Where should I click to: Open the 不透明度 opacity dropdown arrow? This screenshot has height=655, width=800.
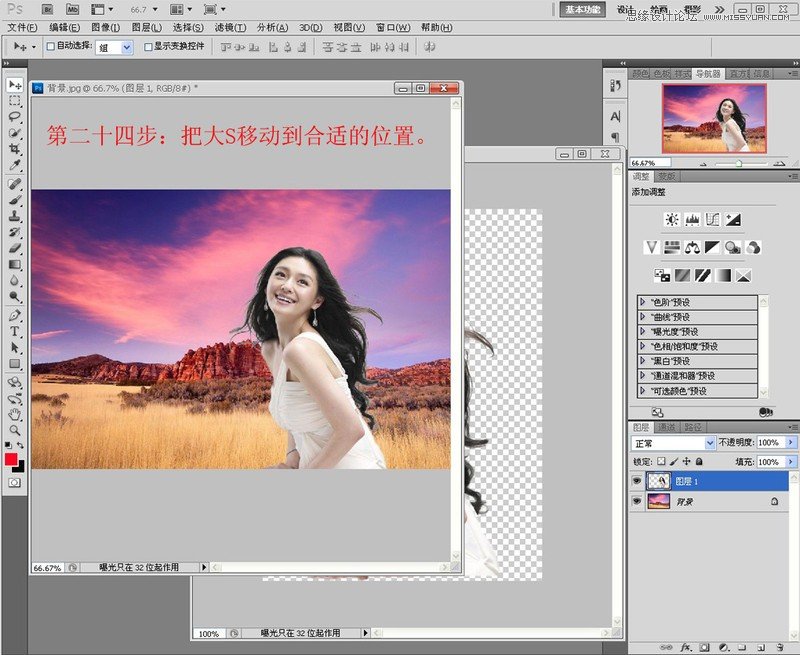coord(791,442)
